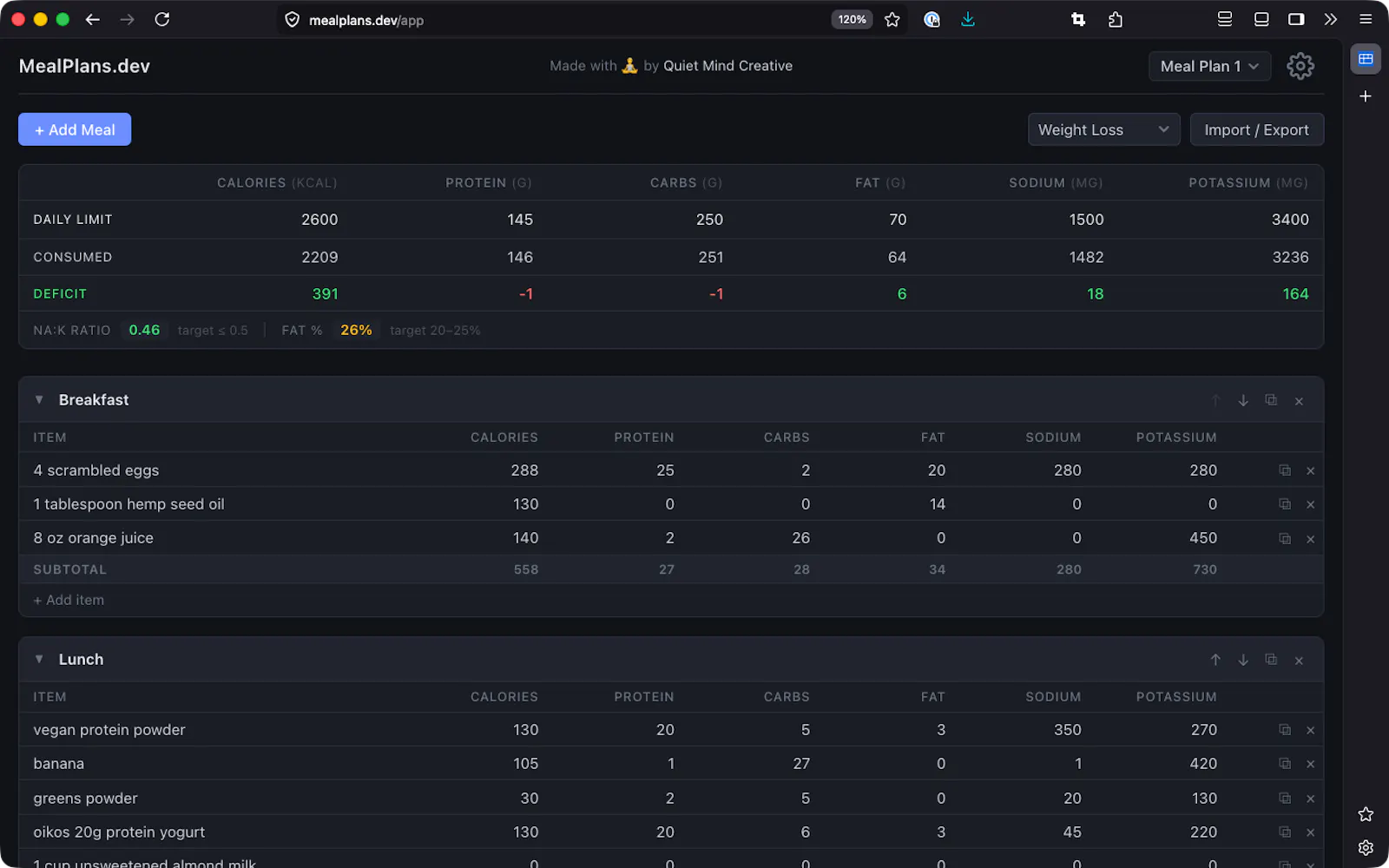The image size is (1389, 868).
Task: Click the 8 oz orange juice calories 140
Action: (x=525, y=538)
